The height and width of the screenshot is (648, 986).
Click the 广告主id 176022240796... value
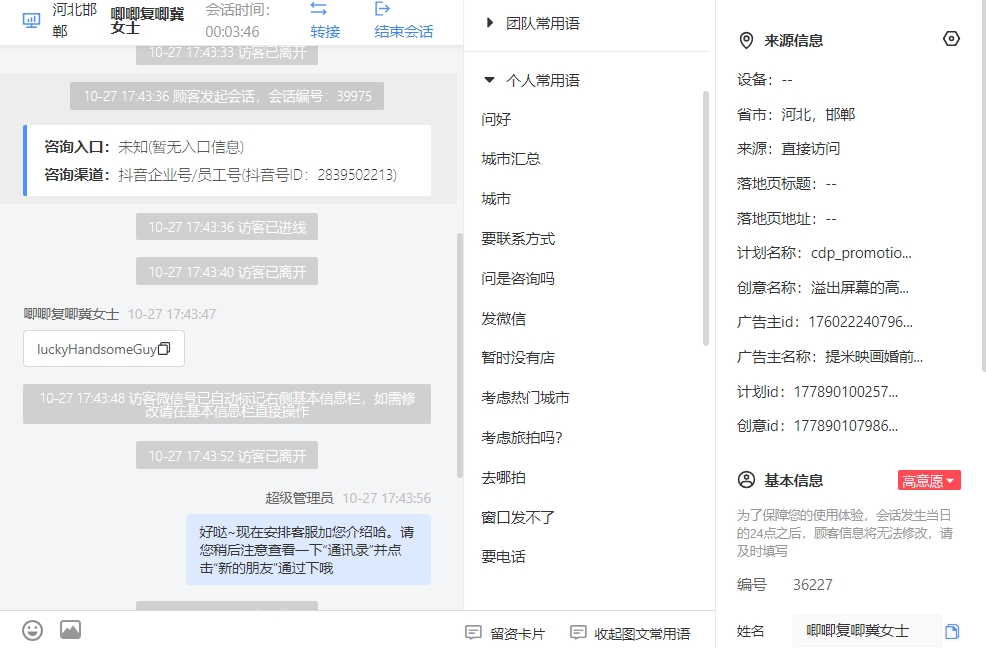[x=860, y=322]
